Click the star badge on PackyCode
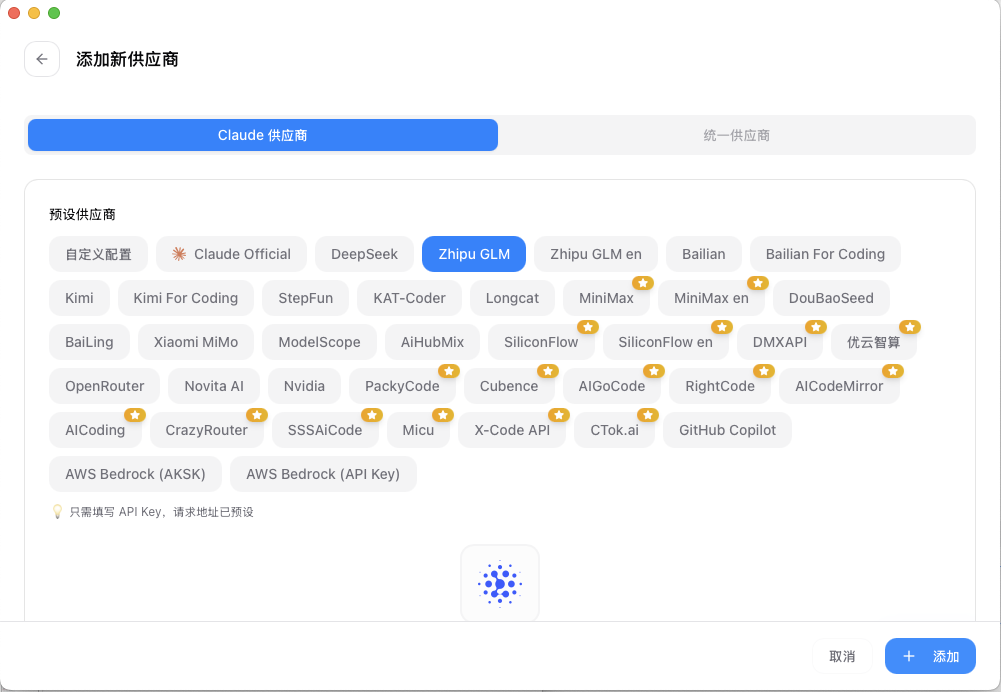 [x=449, y=371]
